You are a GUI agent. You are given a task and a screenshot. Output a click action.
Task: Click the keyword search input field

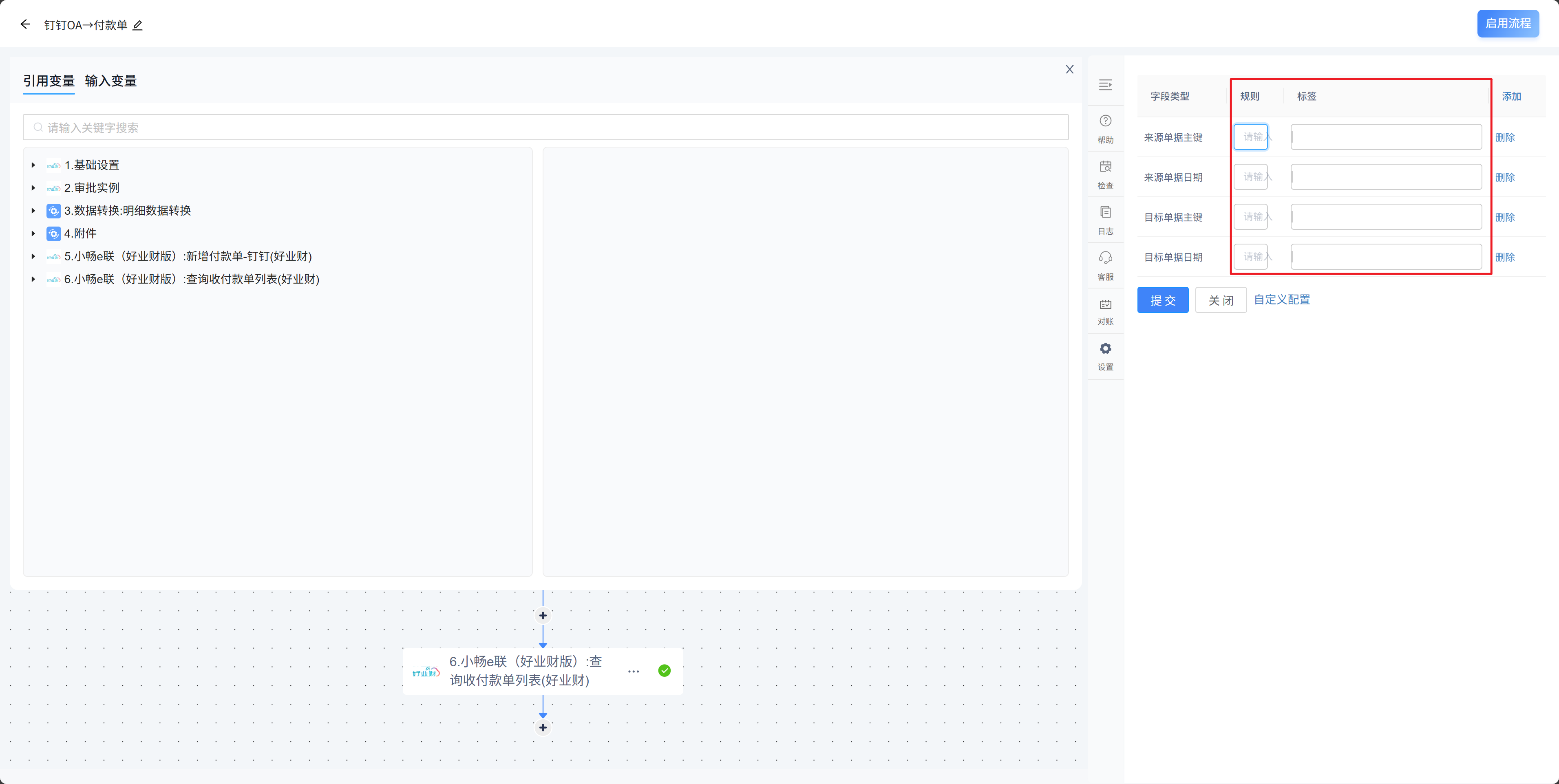coord(545,128)
